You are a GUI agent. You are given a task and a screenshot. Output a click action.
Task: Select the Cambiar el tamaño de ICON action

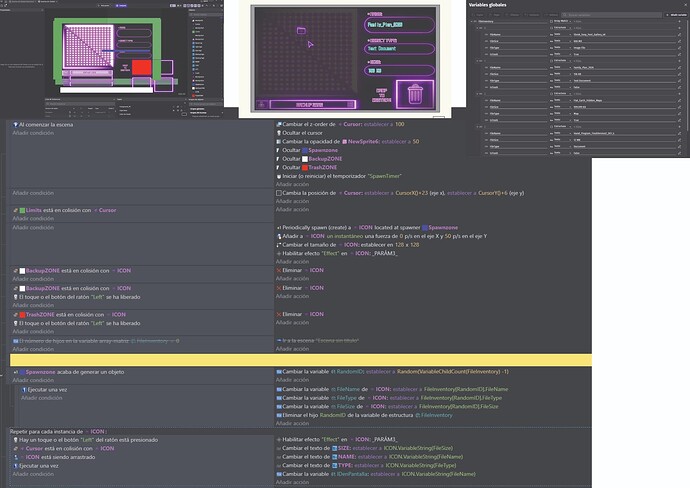point(348,245)
